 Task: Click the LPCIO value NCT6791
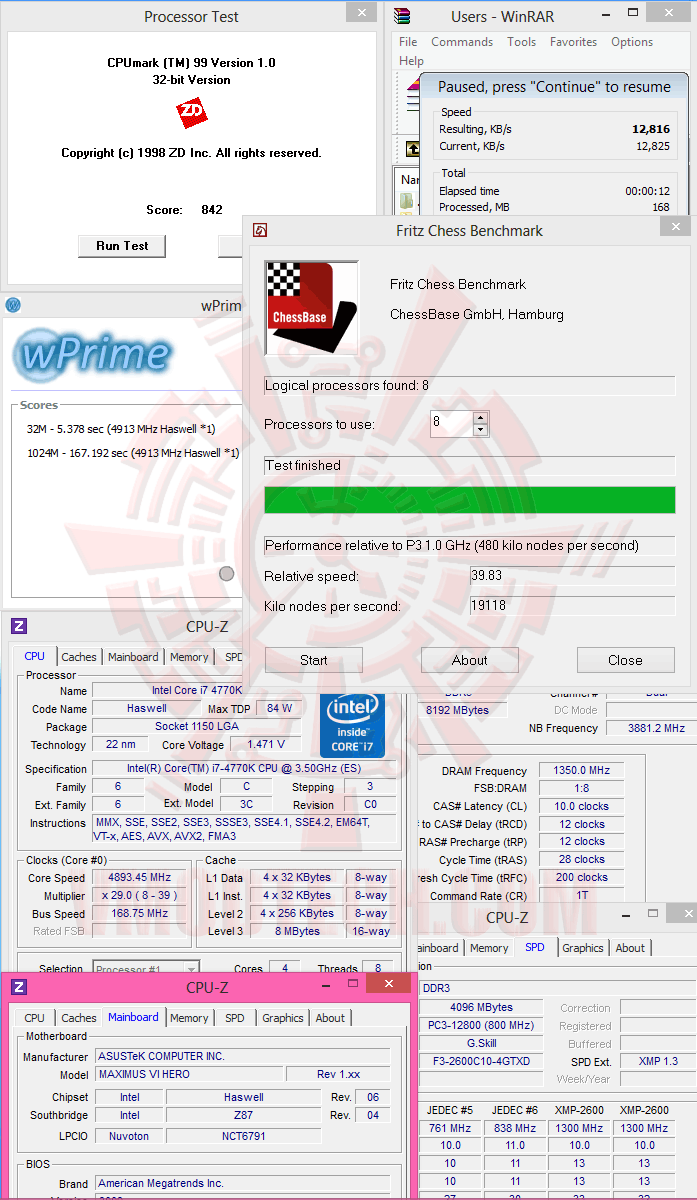pos(244,1136)
